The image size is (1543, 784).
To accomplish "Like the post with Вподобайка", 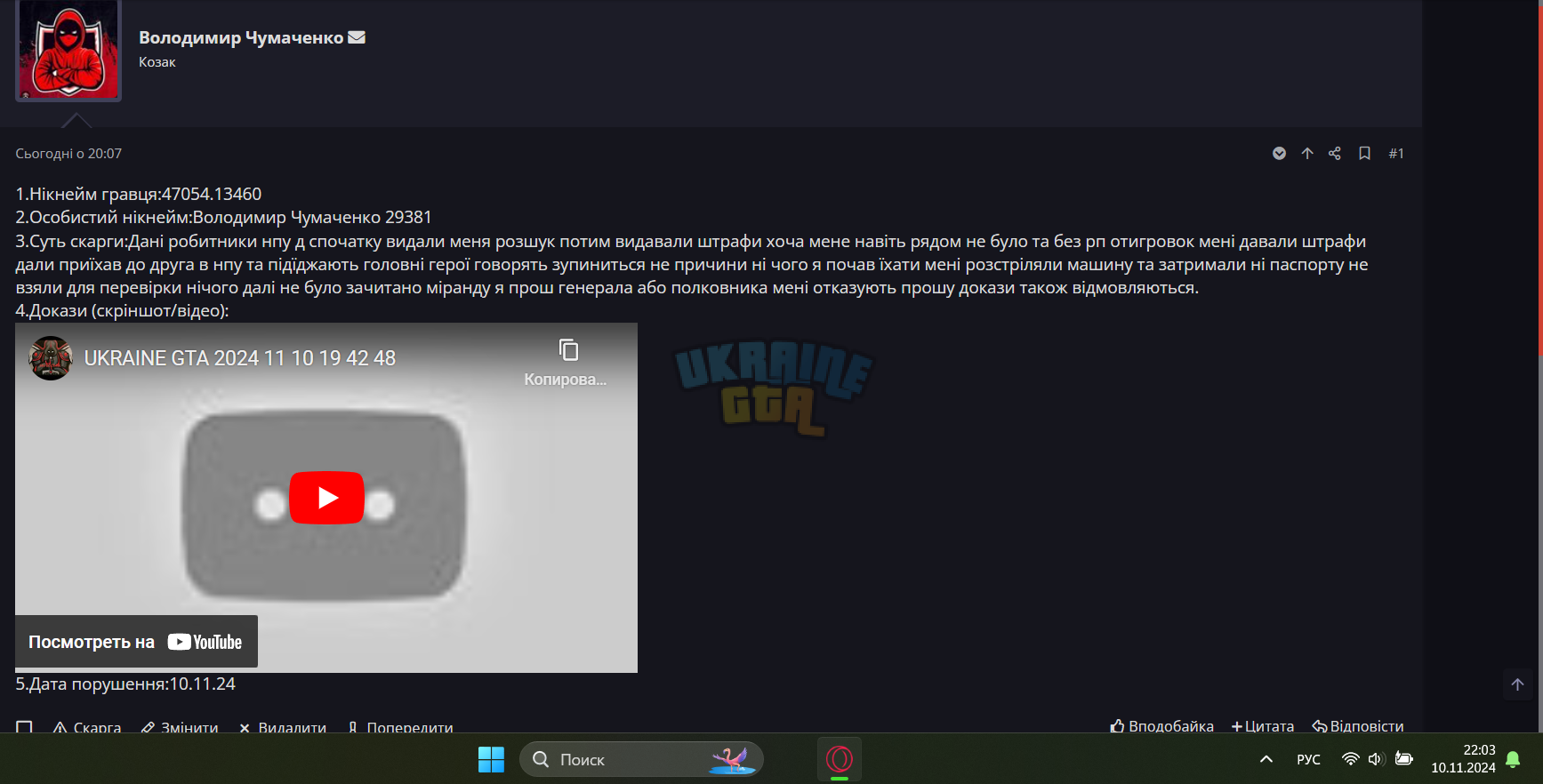I will [1161, 726].
